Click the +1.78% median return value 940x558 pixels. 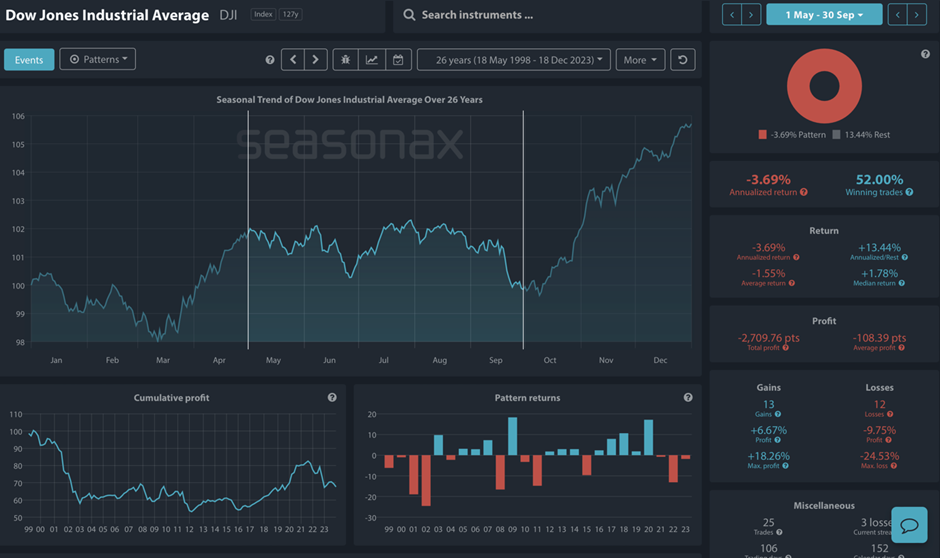pos(879,273)
